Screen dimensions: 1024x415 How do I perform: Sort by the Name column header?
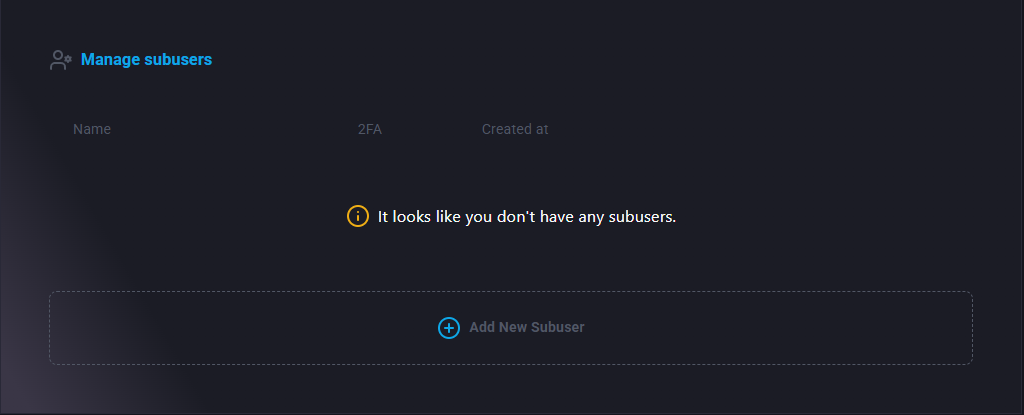click(92, 129)
